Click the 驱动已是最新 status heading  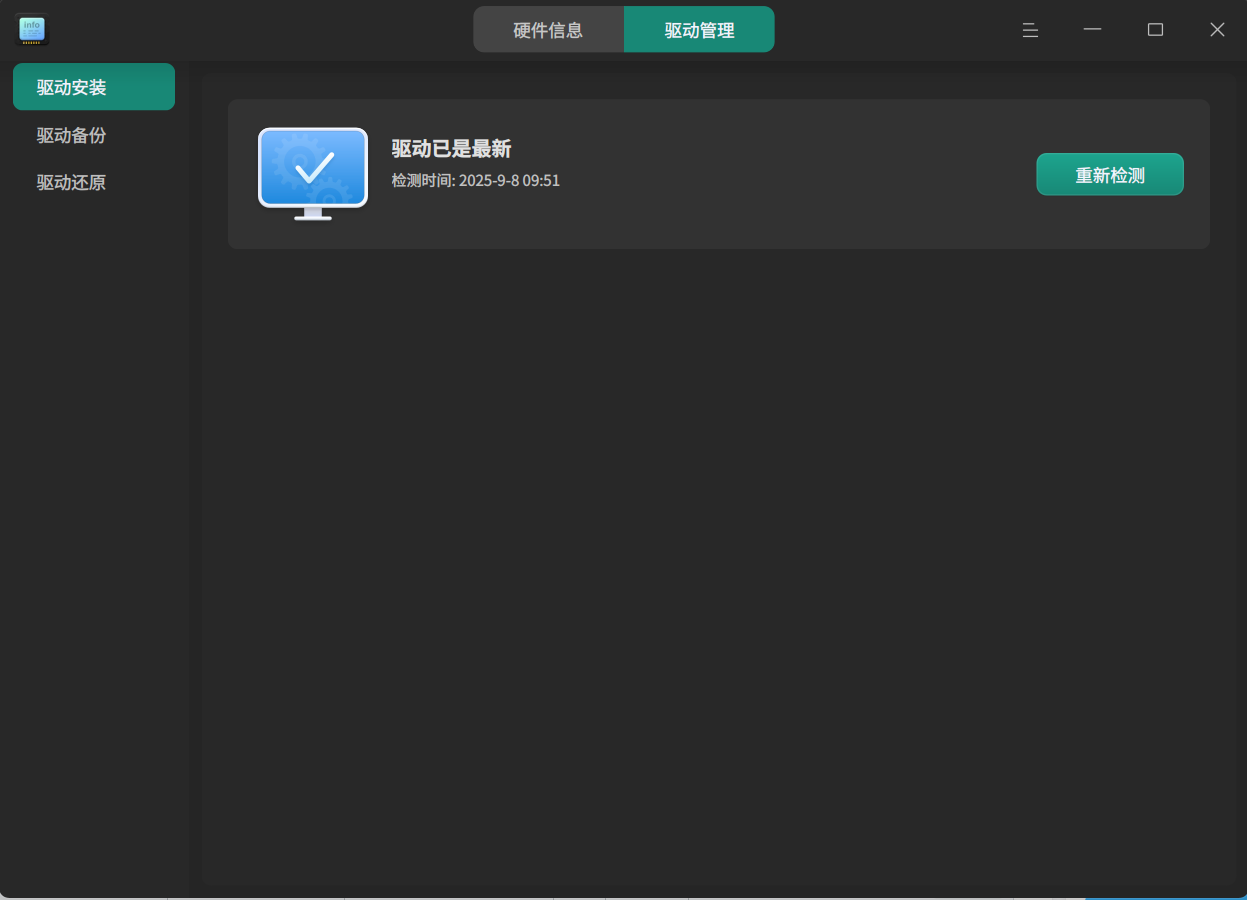click(451, 149)
